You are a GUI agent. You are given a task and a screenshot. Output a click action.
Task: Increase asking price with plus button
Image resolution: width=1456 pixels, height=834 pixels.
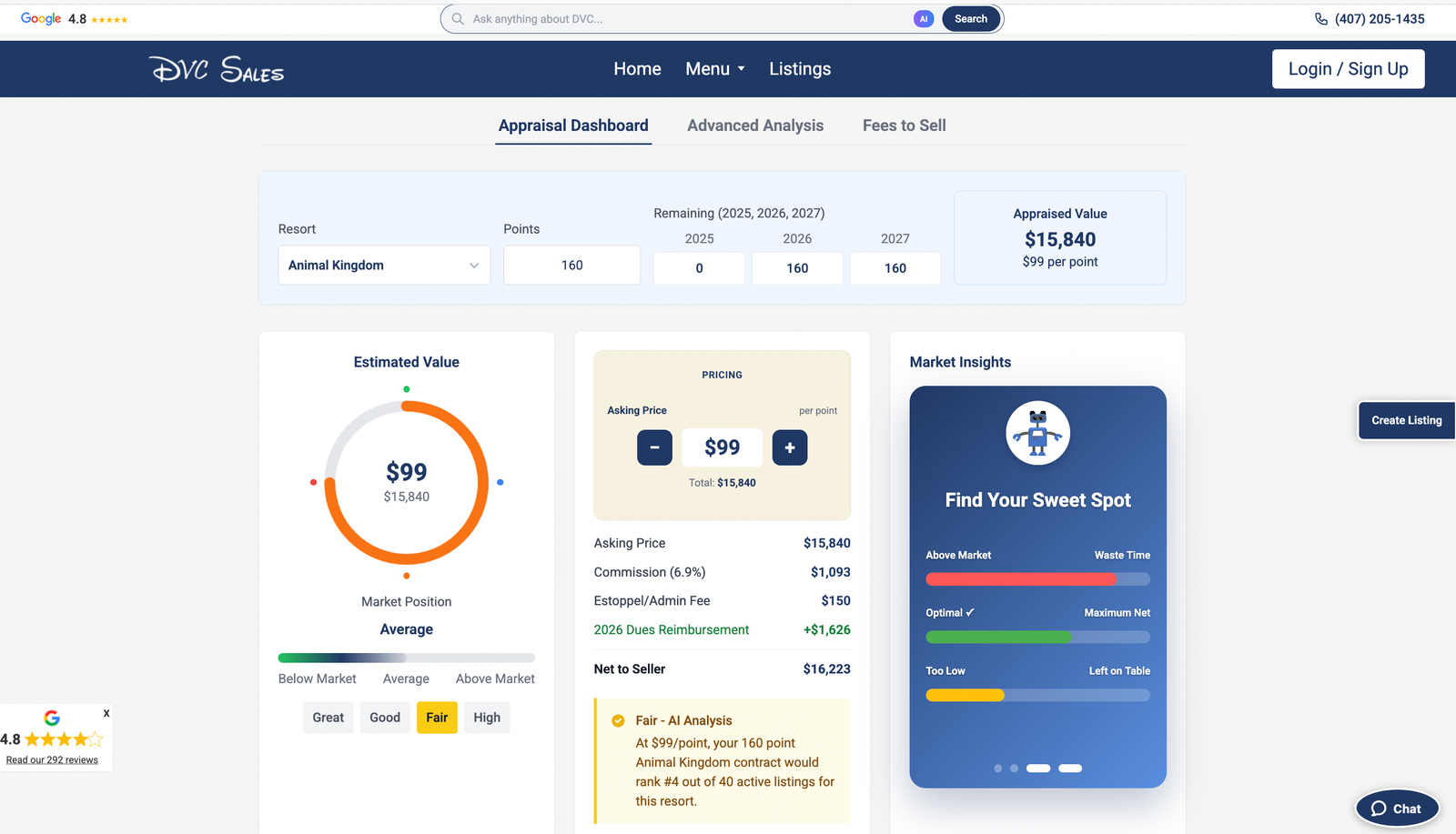pyautogui.click(x=790, y=447)
